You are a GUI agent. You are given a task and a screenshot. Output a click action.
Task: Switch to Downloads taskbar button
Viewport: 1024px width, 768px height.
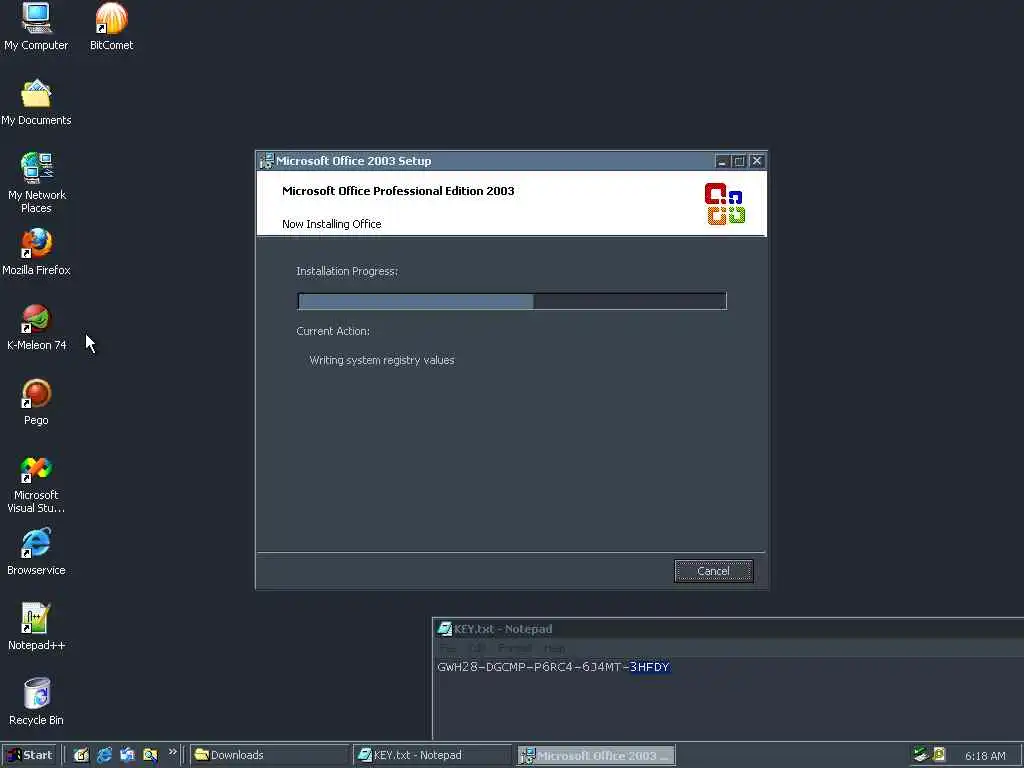[x=269, y=755]
